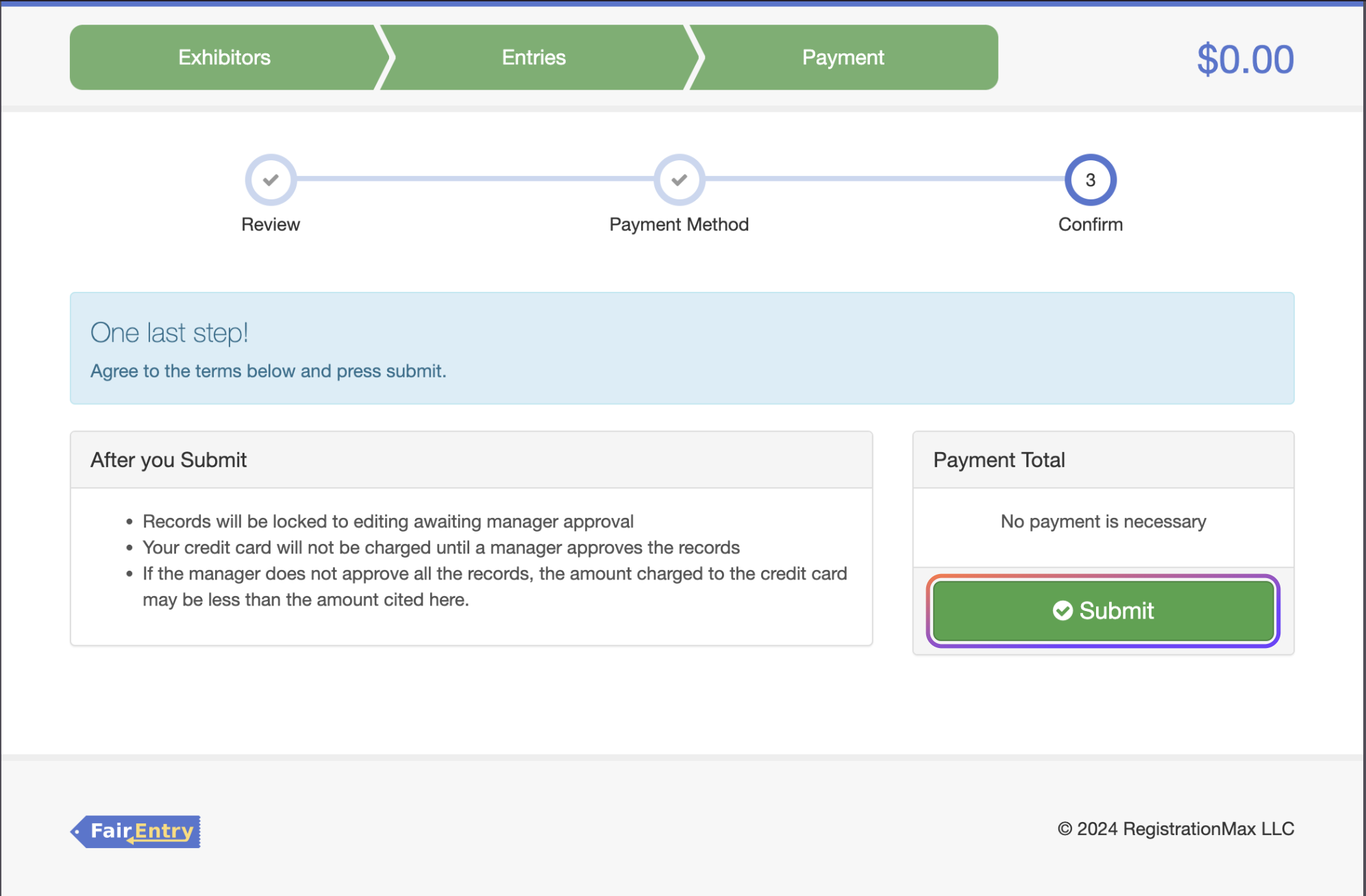Click the 'Confirm' step label

coord(1091,225)
